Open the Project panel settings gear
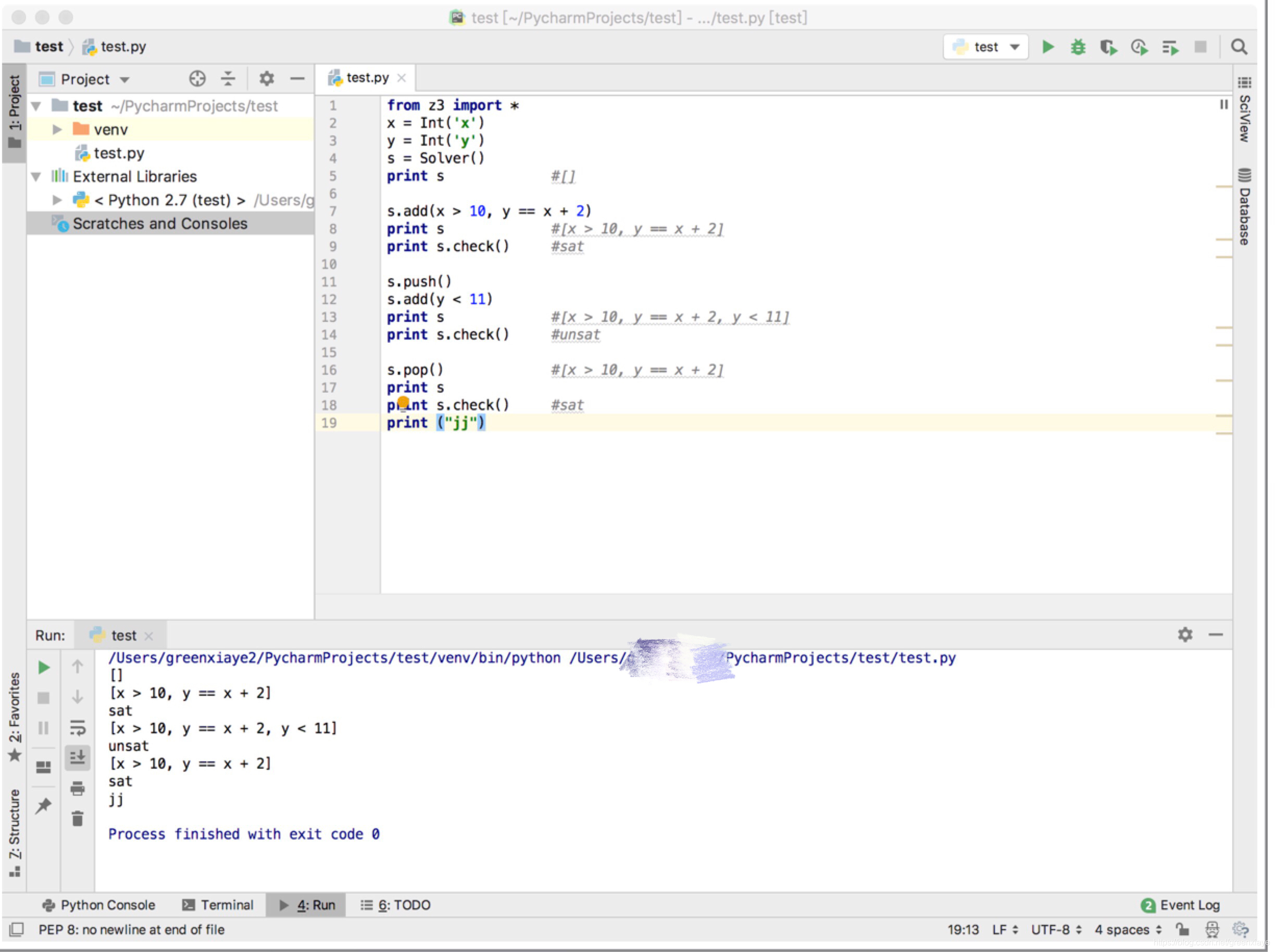 click(266, 79)
